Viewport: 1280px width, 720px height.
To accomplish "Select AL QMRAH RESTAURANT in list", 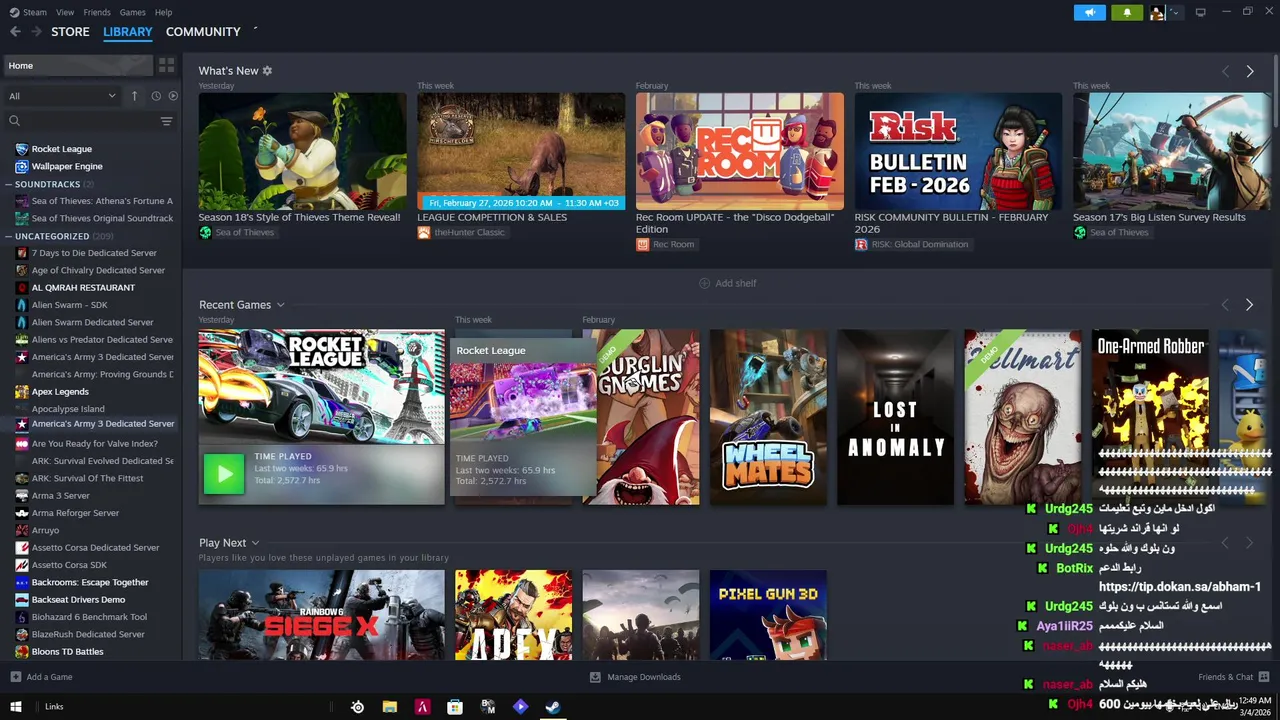I will [83, 288].
